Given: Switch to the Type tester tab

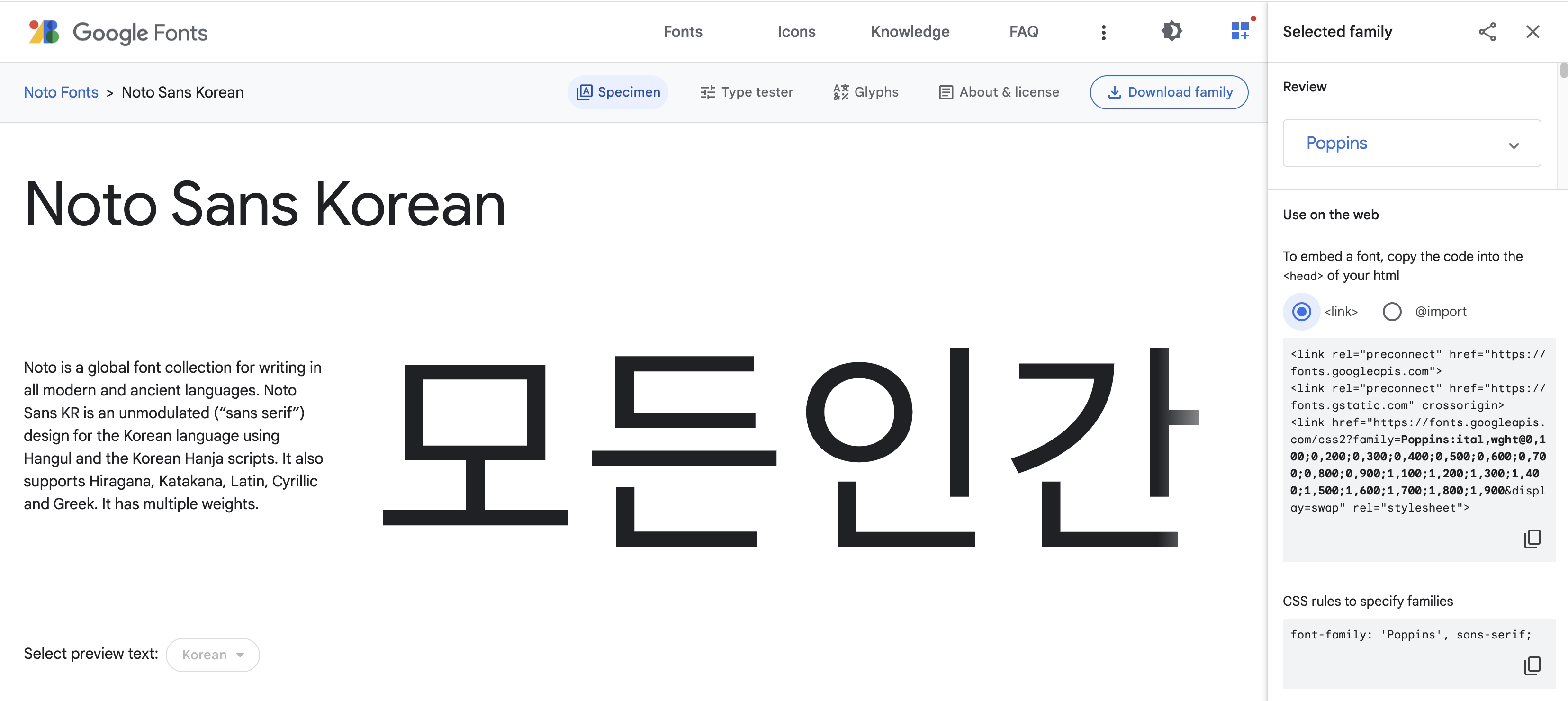Looking at the screenshot, I should pos(746,92).
